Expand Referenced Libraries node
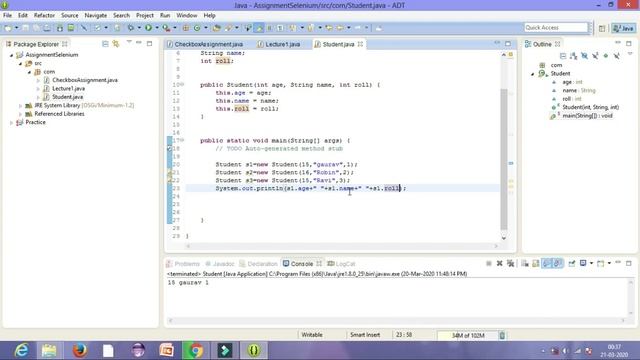The image size is (640, 360). tap(20, 114)
